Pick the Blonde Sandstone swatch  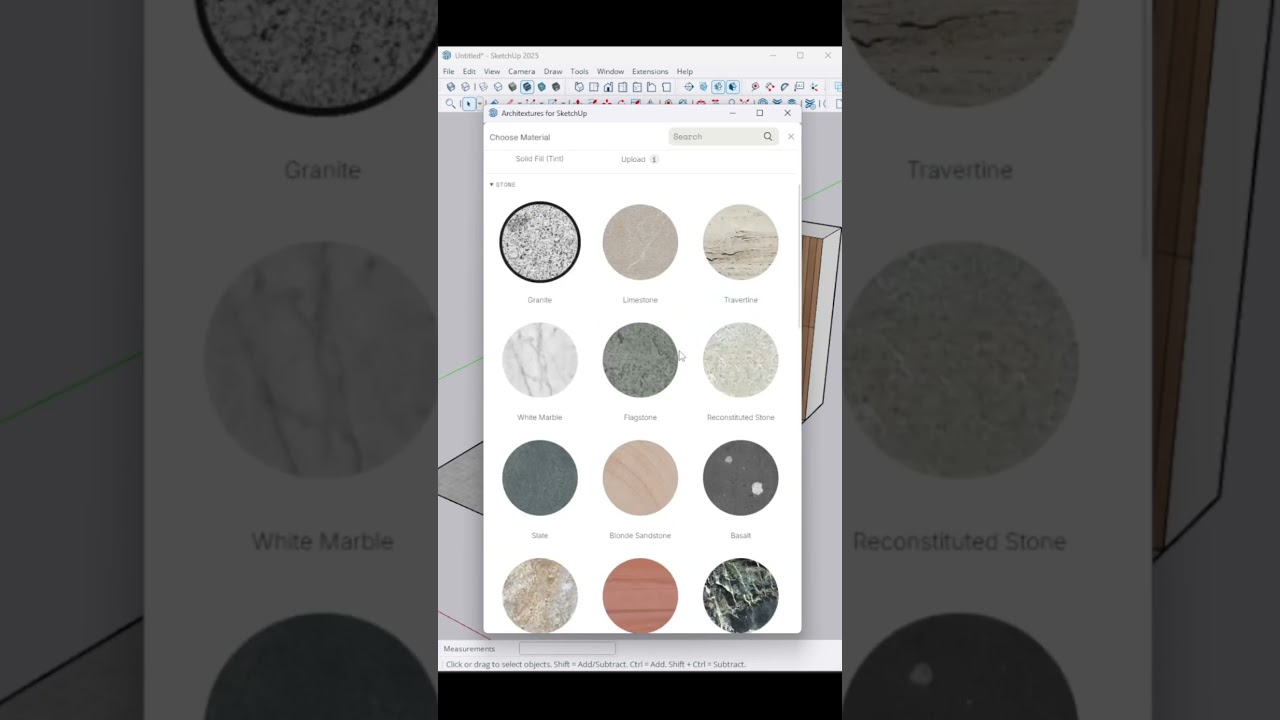[x=640, y=478]
